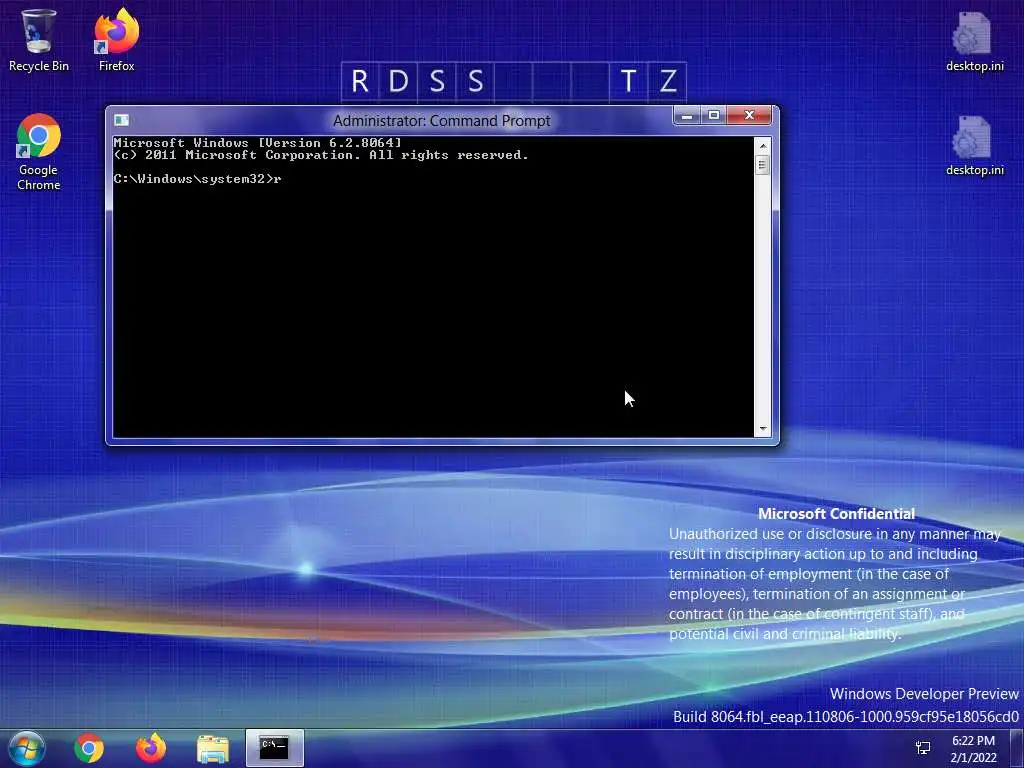
Task: Open File Explorer from the taskbar
Action: (213, 749)
